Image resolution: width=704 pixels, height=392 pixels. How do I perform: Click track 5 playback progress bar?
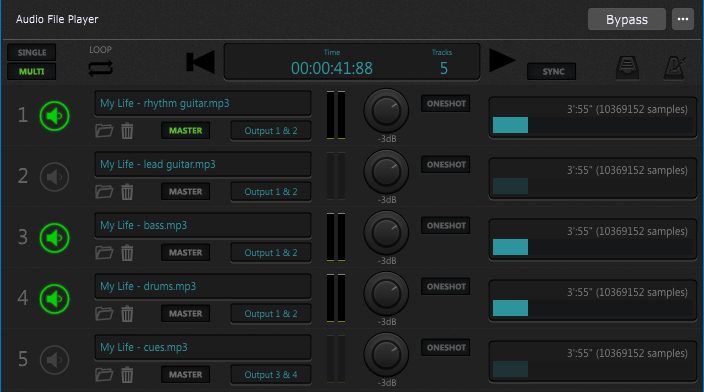coord(593,369)
